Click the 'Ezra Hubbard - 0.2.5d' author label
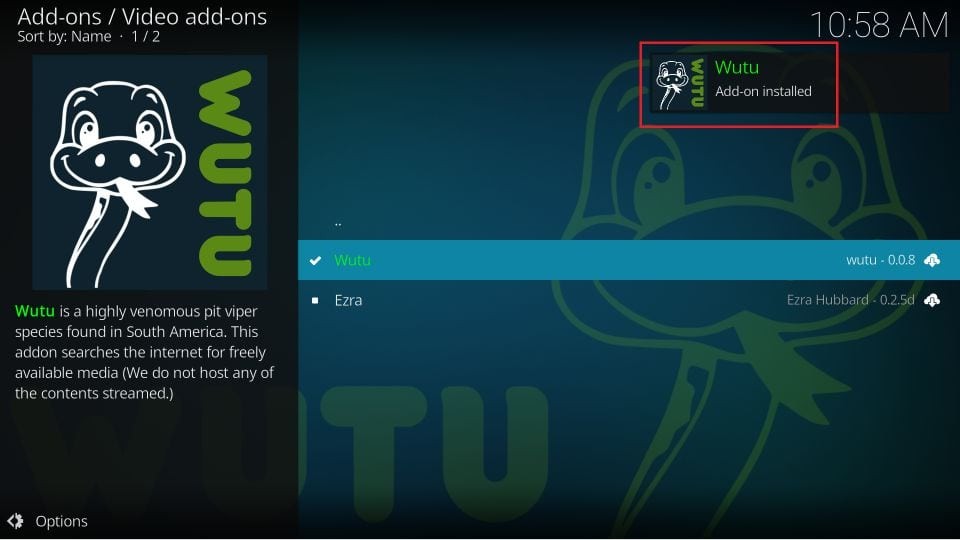The image size is (960, 540). [x=850, y=299]
